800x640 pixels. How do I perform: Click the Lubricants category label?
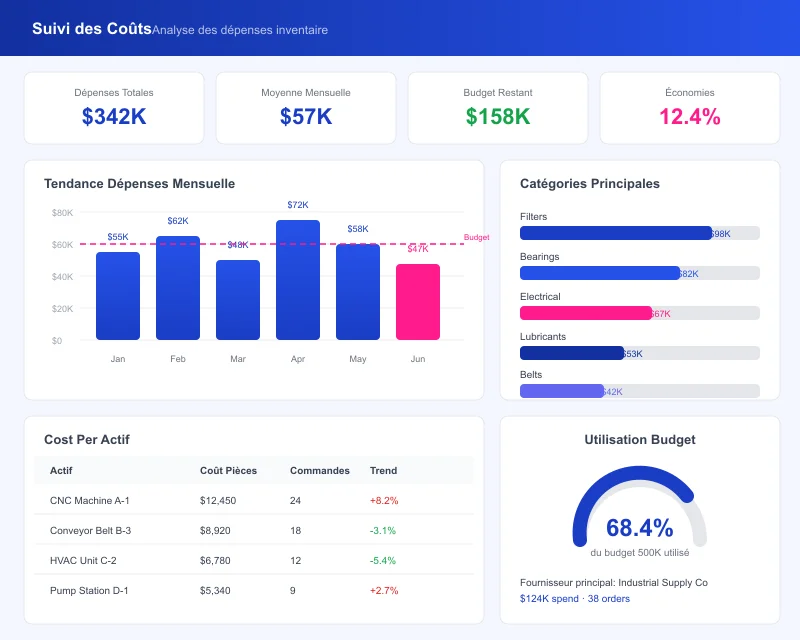click(x=542, y=337)
